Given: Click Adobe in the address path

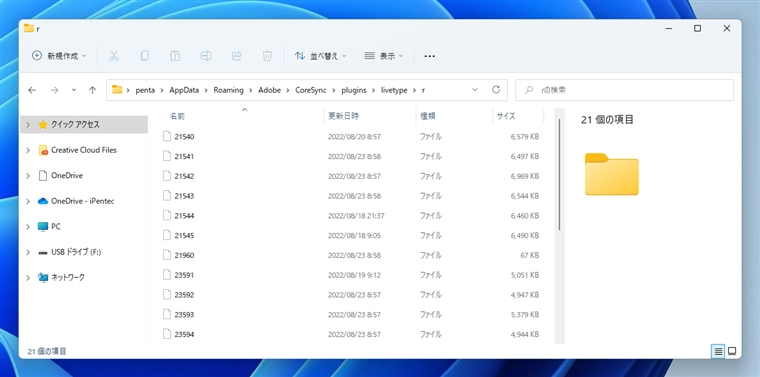Looking at the screenshot, I should 269,90.
